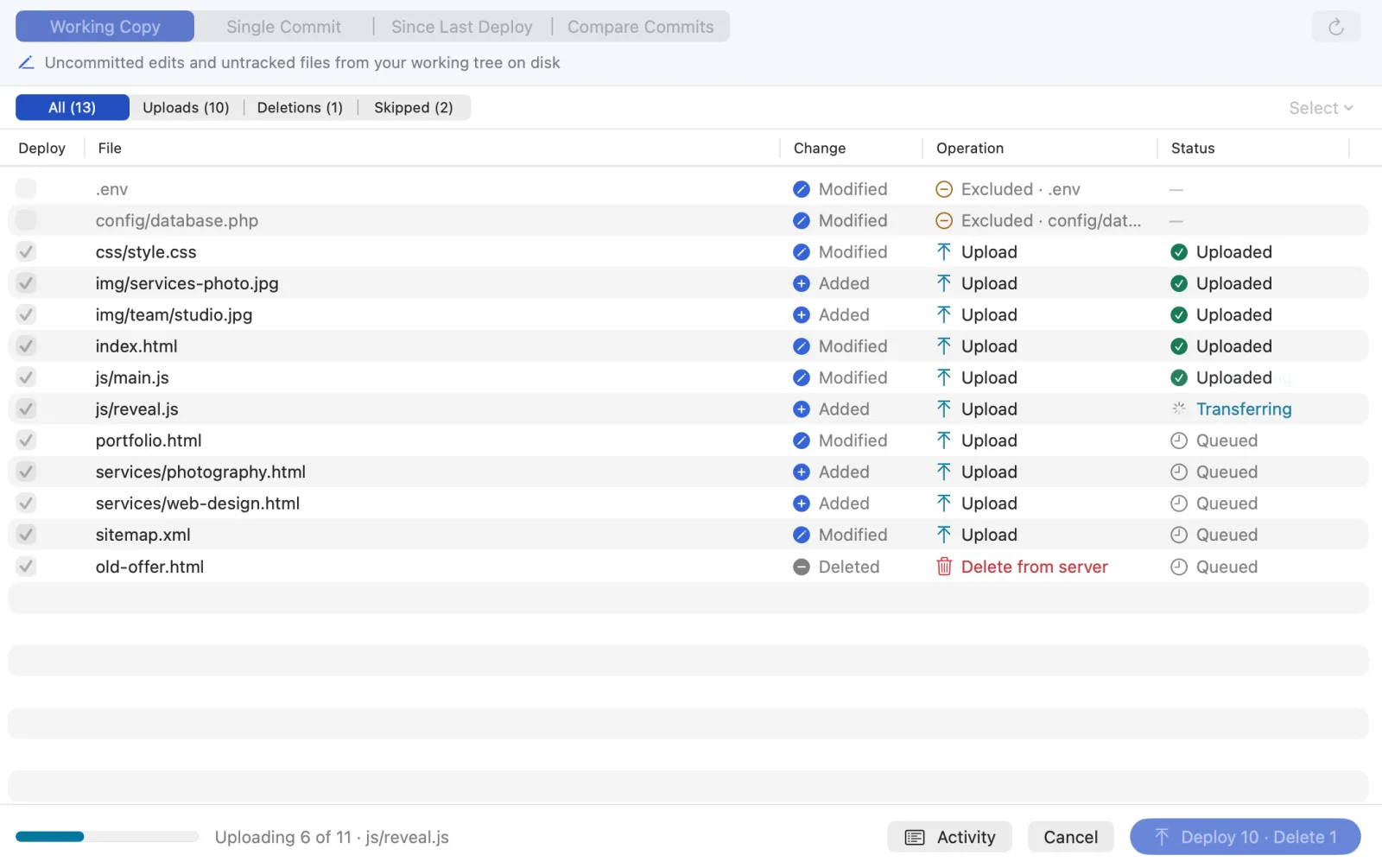Click 'Delete from server' operation text

pos(1035,567)
